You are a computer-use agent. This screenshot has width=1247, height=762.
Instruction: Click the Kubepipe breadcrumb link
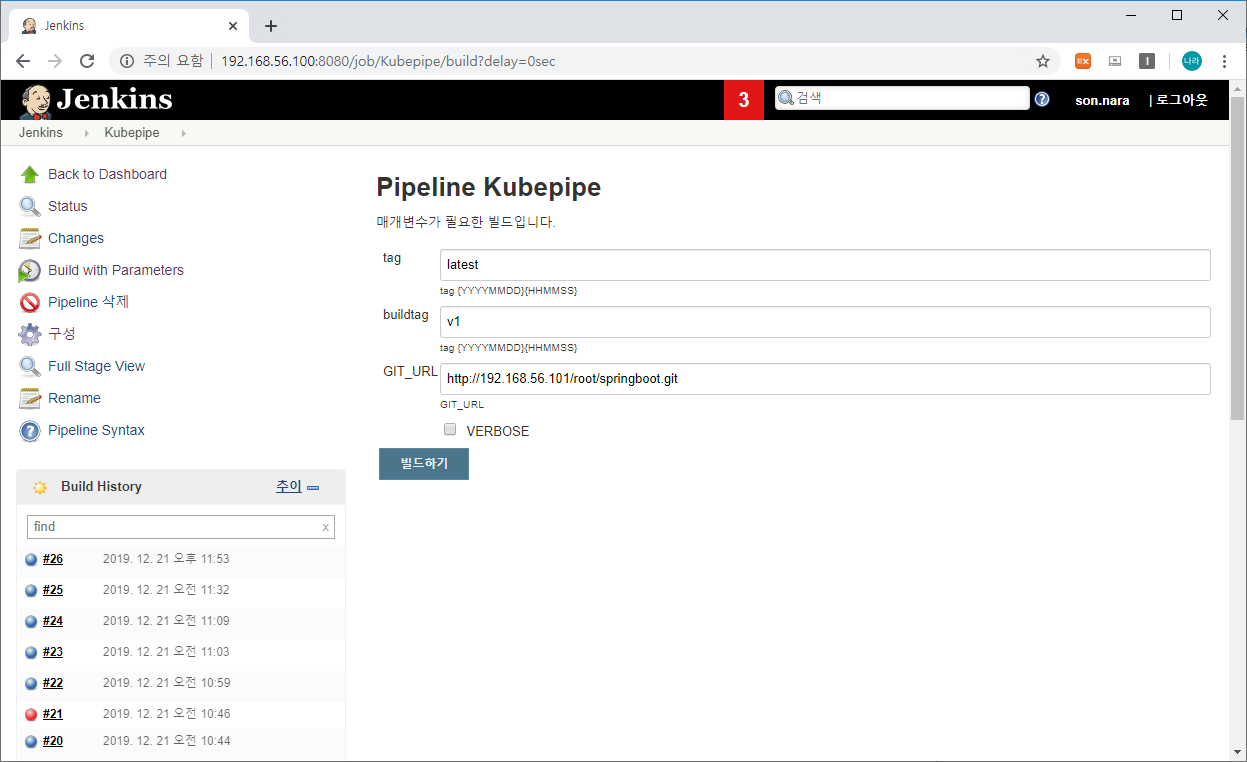coord(132,133)
